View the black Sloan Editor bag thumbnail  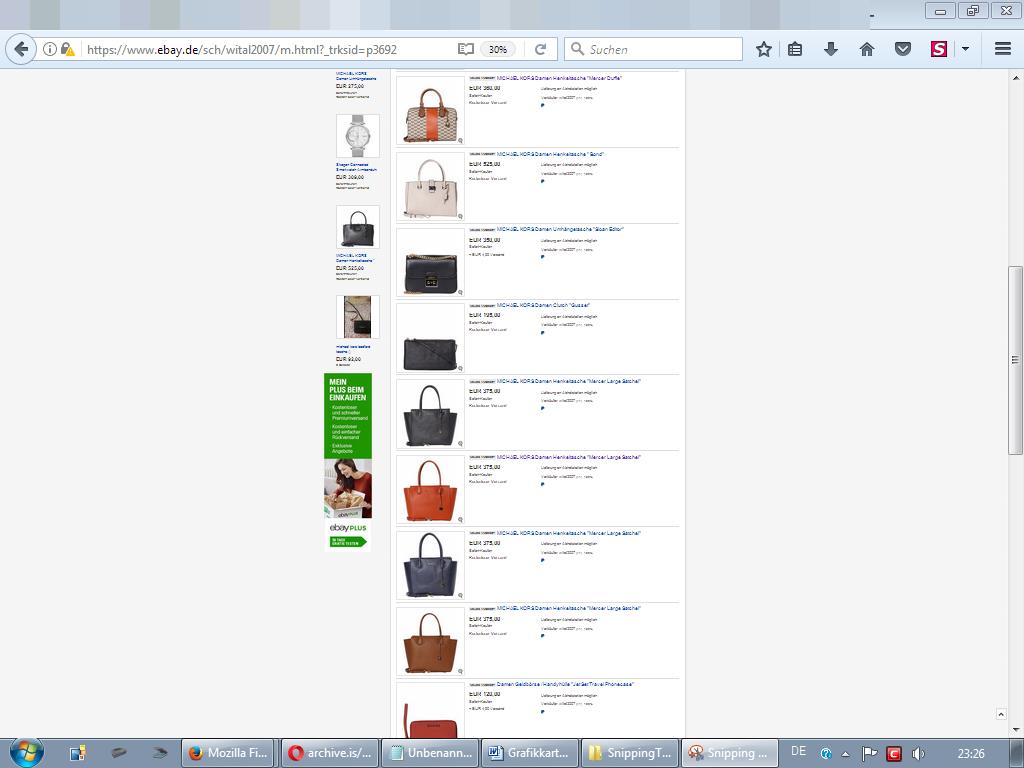pyautogui.click(x=430, y=262)
